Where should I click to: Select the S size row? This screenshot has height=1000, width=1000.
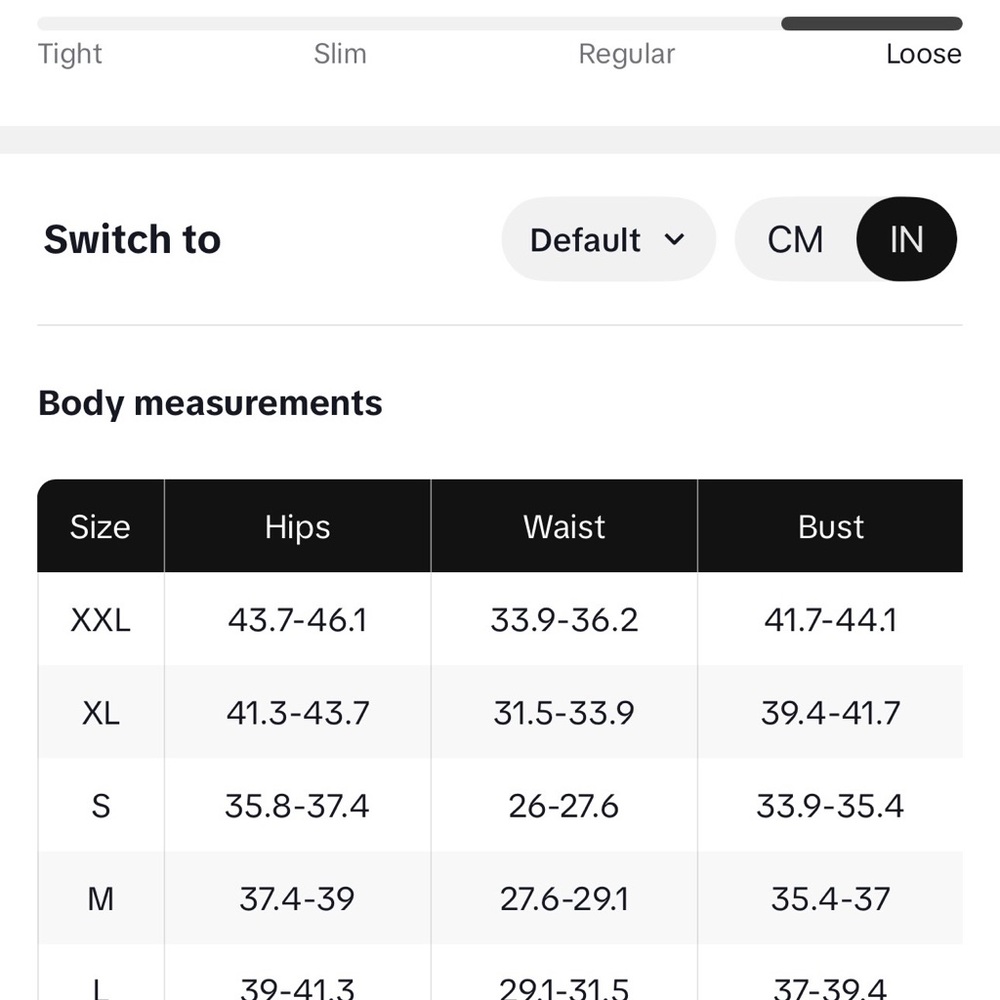point(500,805)
